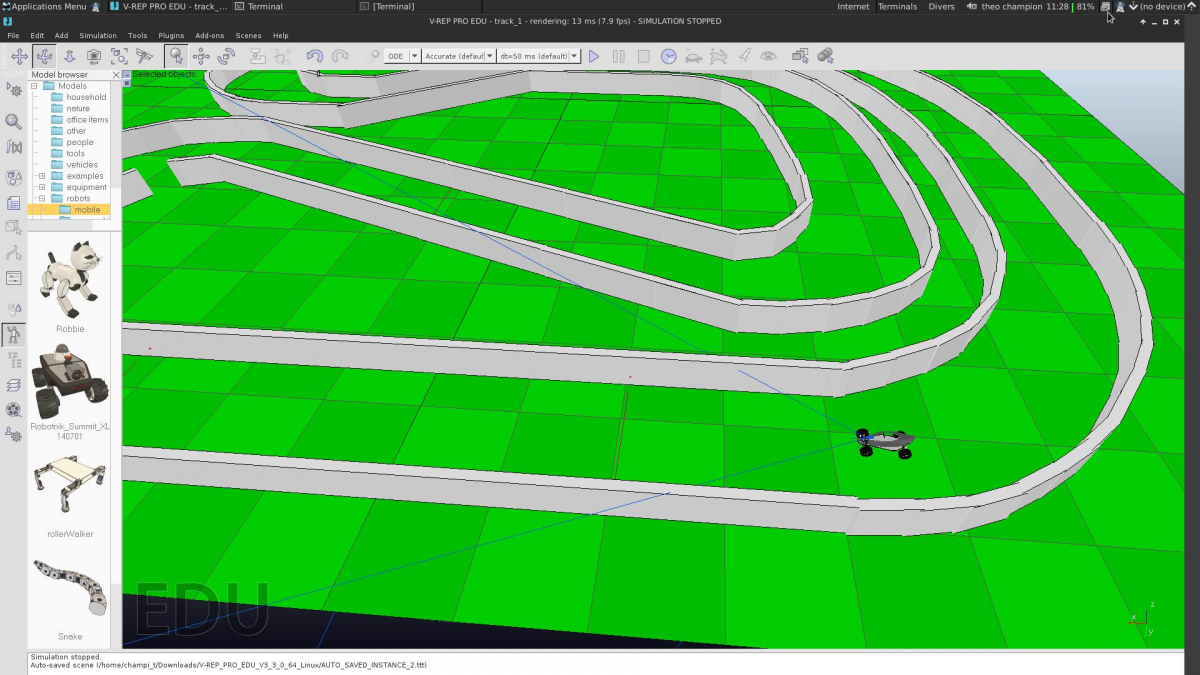Open the Add-ons menu
1200x675 pixels.
pyautogui.click(x=210, y=36)
